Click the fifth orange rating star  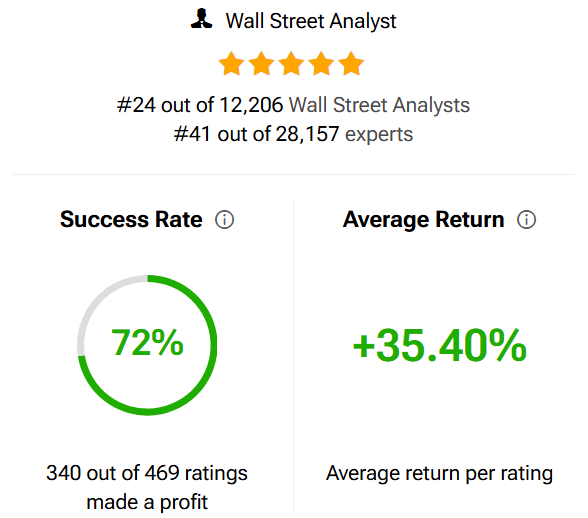click(x=351, y=64)
